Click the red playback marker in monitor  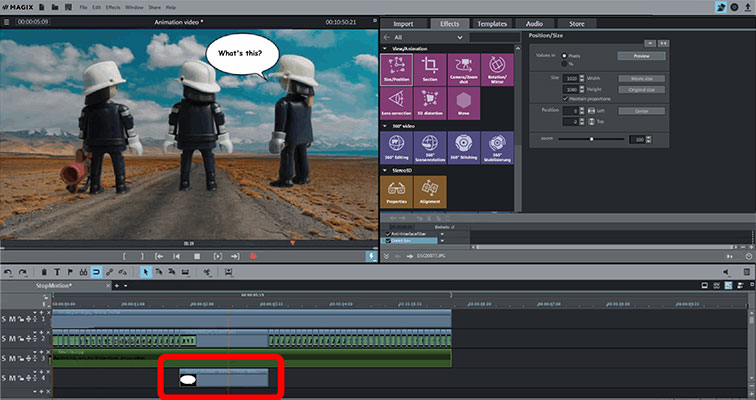pyautogui.click(x=292, y=243)
